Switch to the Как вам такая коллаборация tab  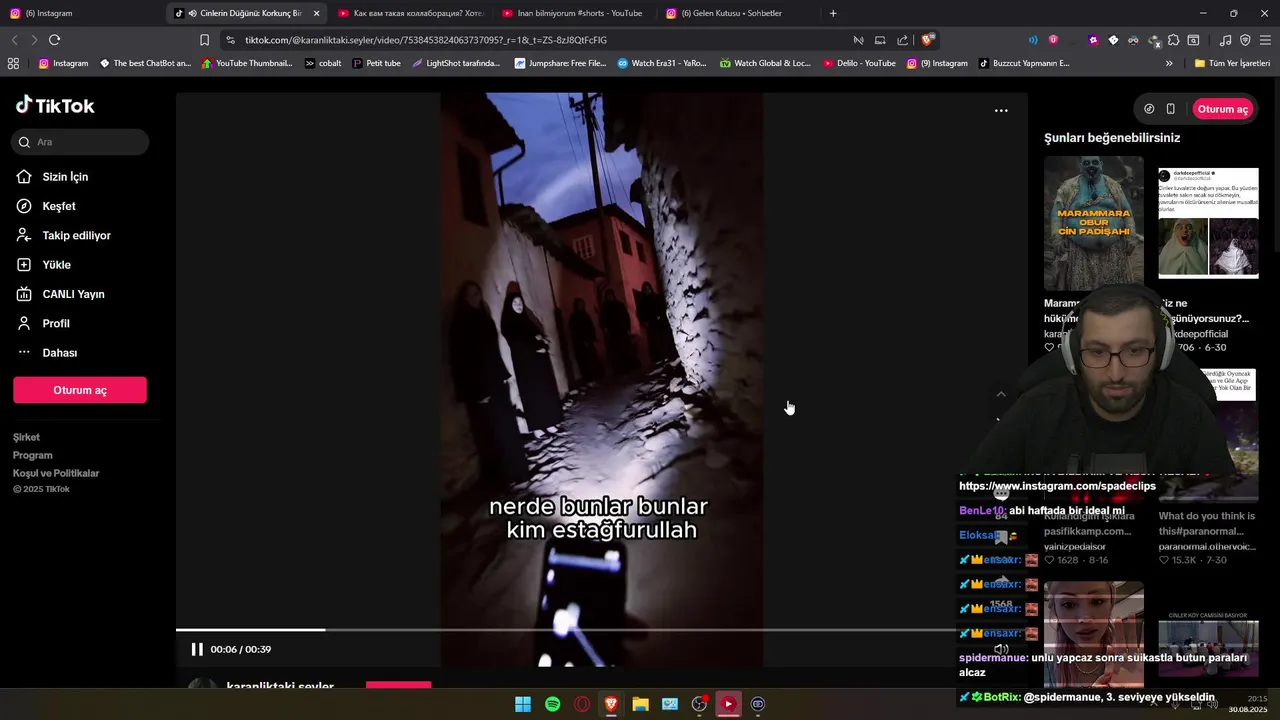pos(410,13)
